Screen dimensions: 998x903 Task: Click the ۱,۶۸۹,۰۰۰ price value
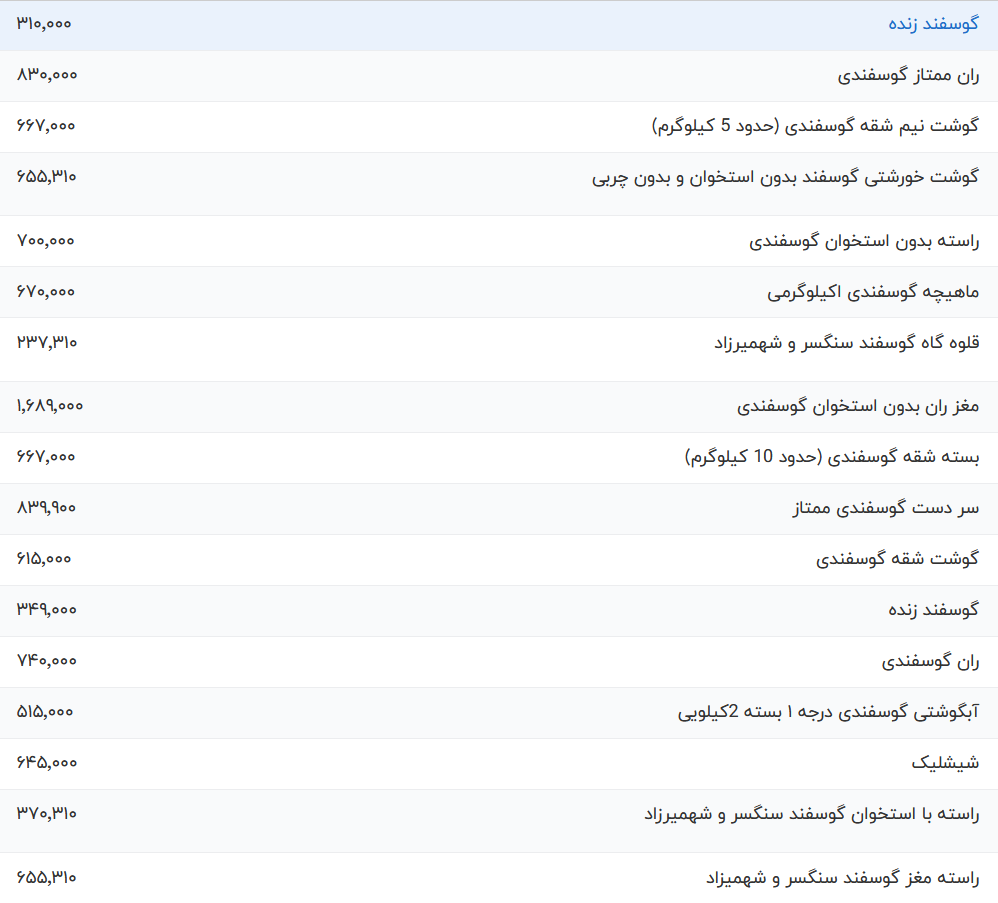pos(50,406)
